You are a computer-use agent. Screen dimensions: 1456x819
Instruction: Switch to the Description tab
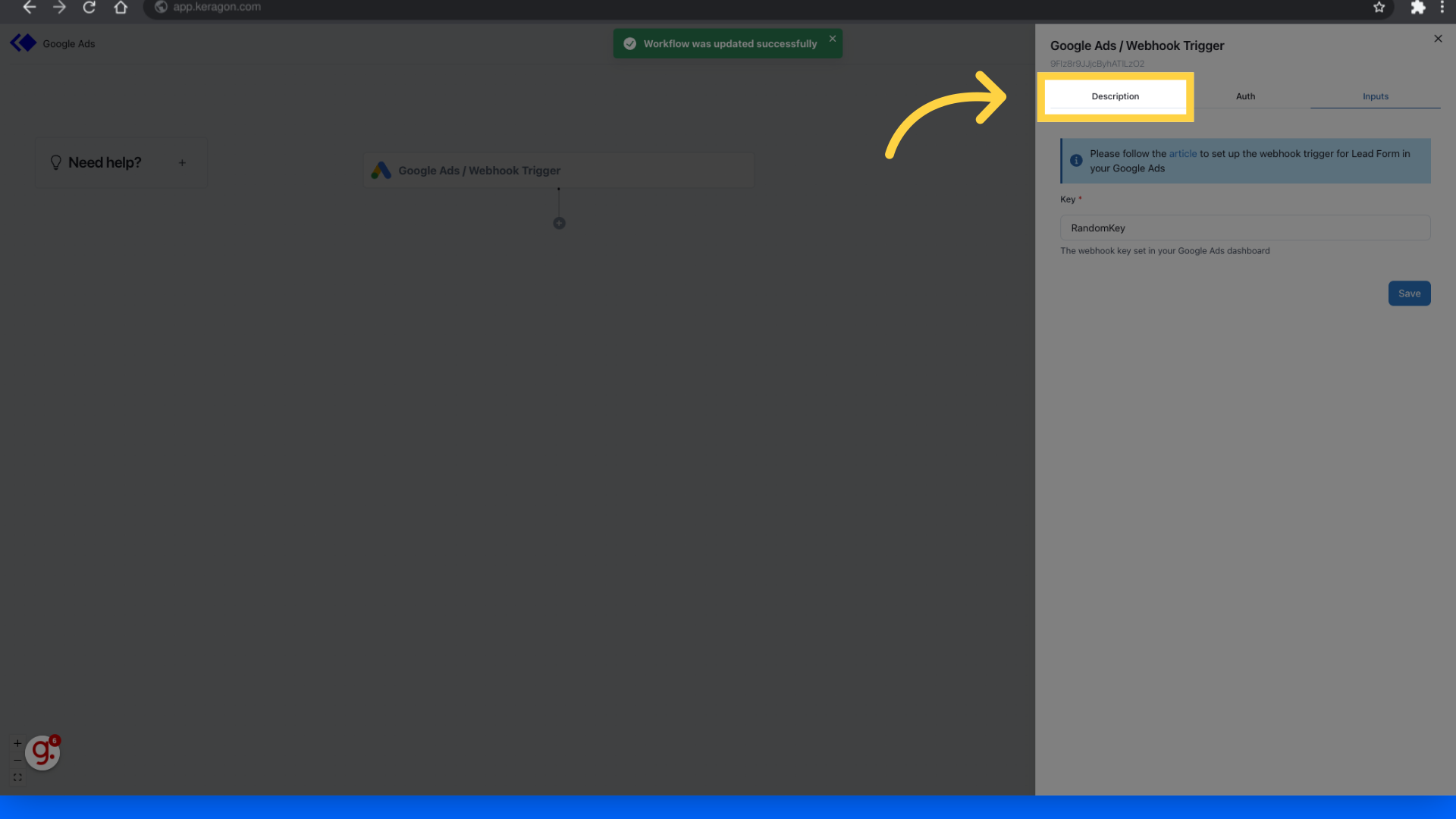click(1115, 96)
